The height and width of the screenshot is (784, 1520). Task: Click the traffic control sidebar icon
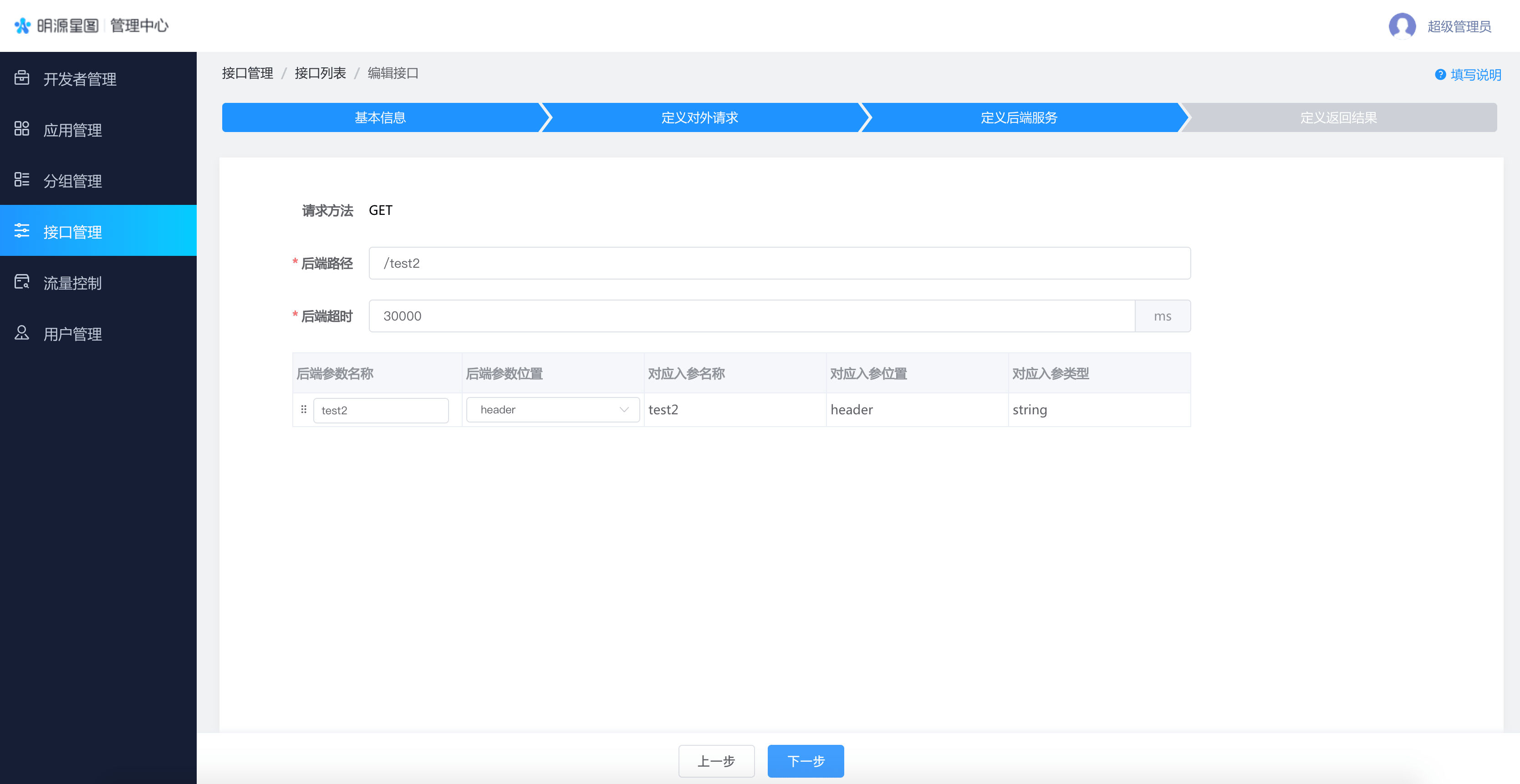tap(22, 282)
